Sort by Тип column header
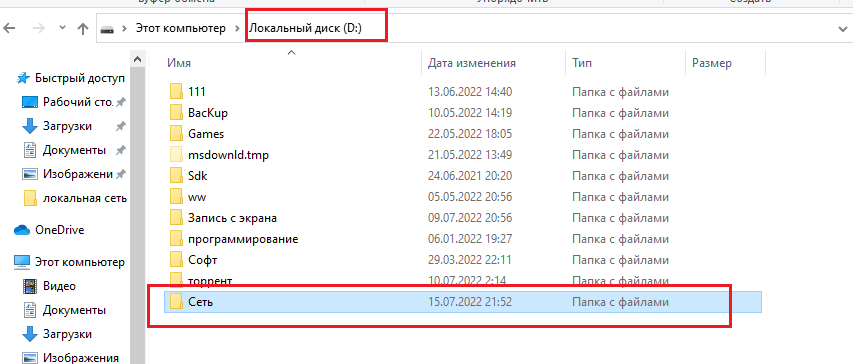 coord(582,63)
